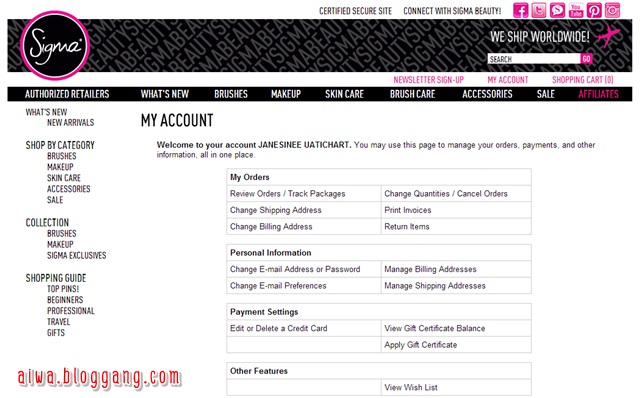
Task: Open BRUSHES under Shop By Category
Action: pos(62,156)
